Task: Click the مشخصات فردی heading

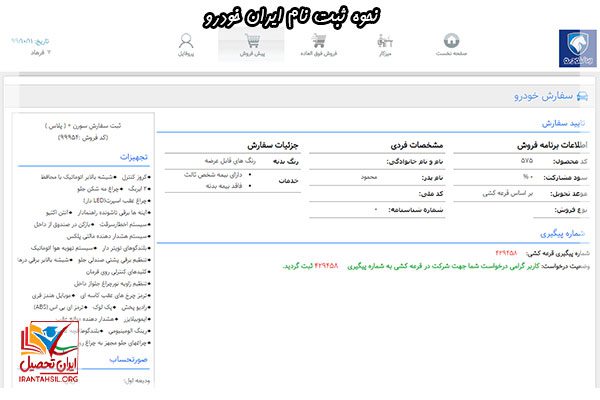Action: click(x=417, y=145)
